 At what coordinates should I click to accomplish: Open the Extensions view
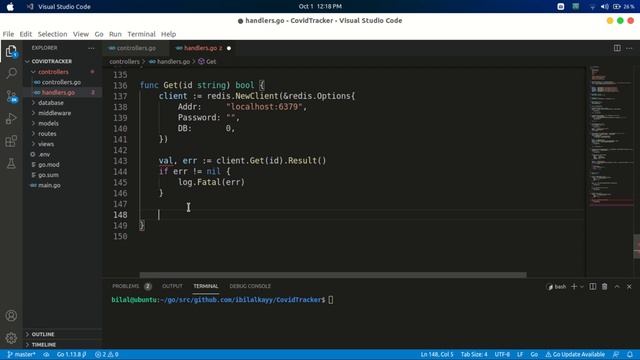(x=11, y=141)
